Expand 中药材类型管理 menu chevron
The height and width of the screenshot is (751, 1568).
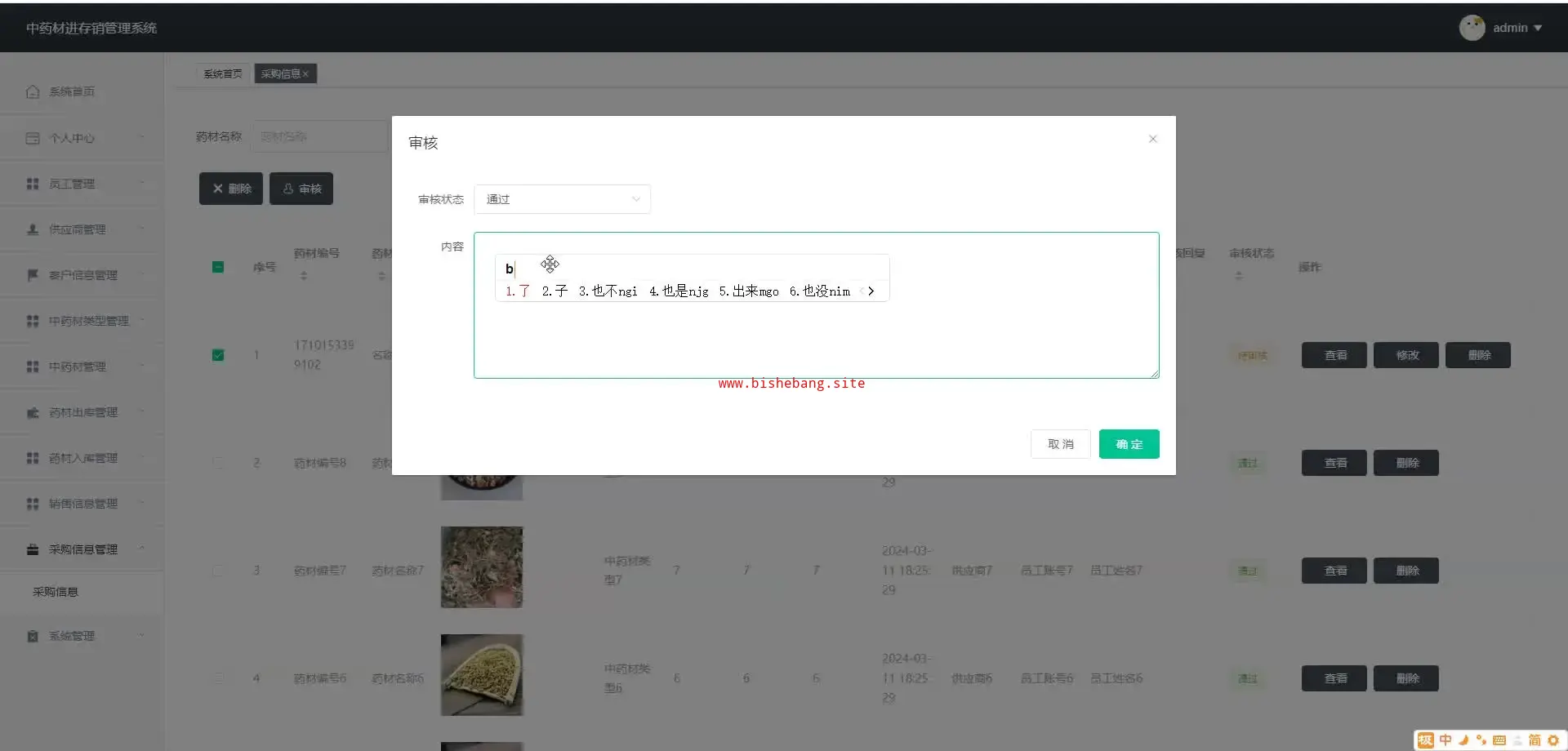(142, 321)
